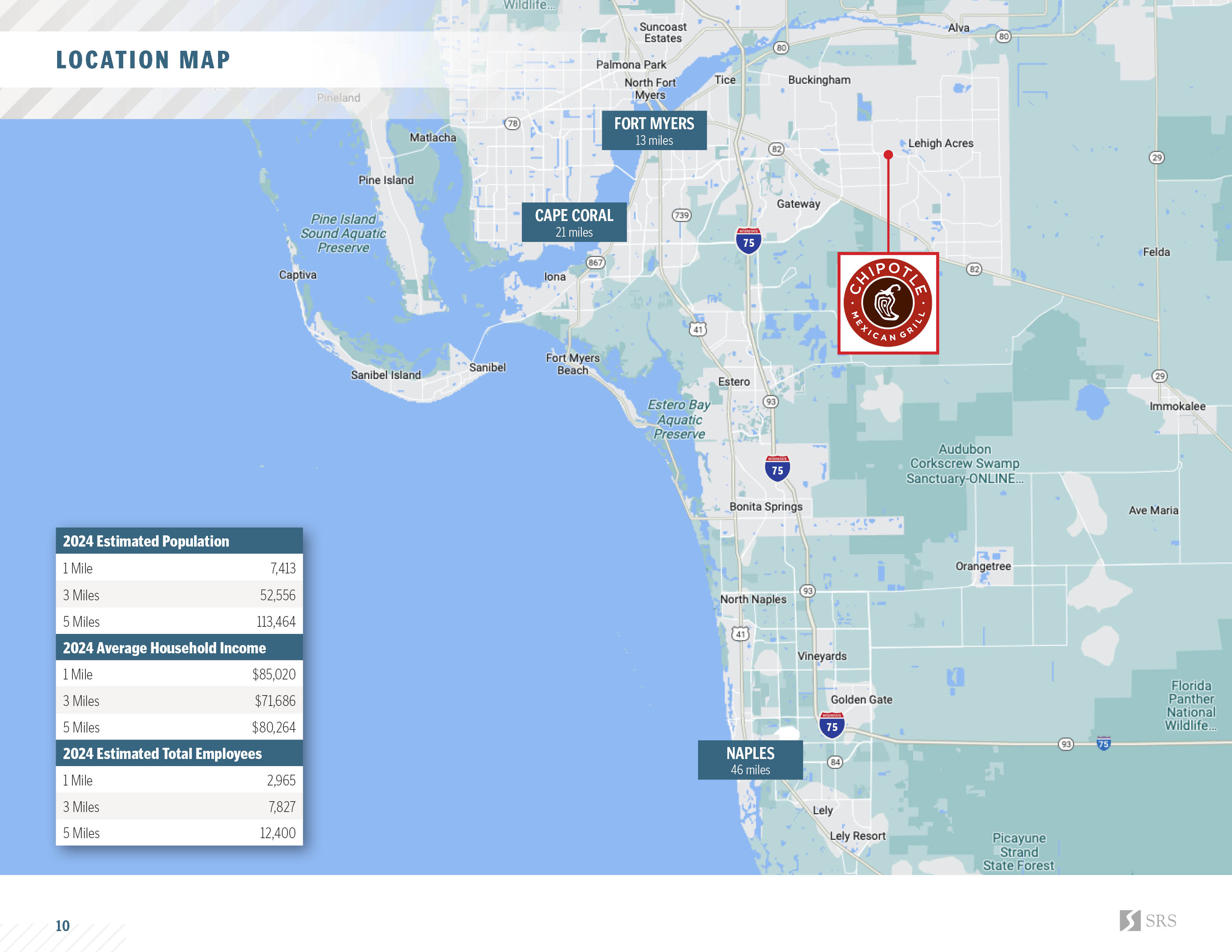Click the 5 Miles income value $80,264

pyautogui.click(x=274, y=727)
